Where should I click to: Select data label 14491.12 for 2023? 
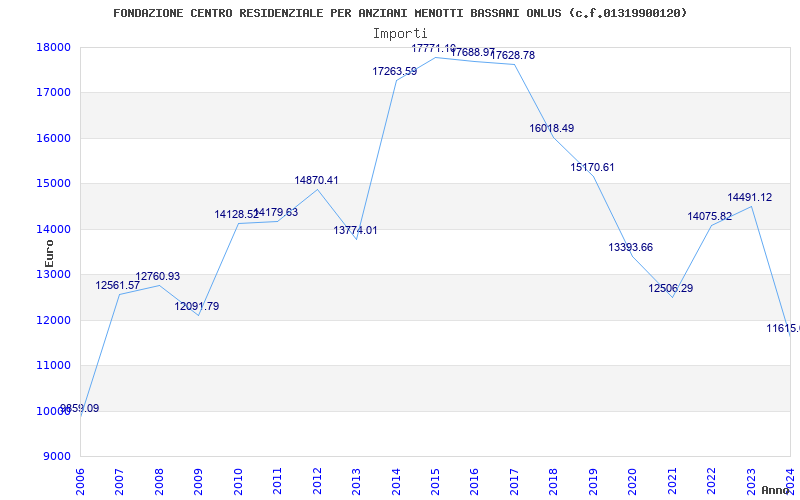pyautogui.click(x=750, y=198)
